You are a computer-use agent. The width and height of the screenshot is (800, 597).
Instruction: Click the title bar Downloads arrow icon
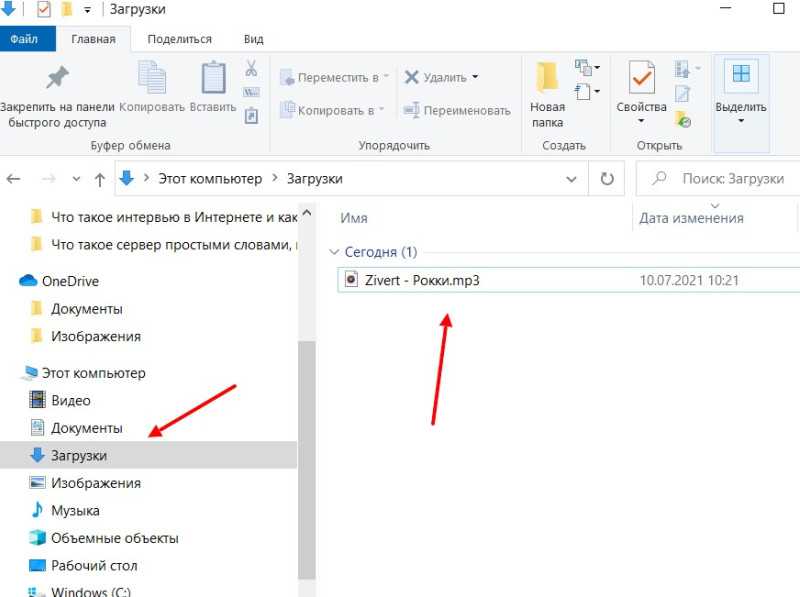[x=9, y=8]
